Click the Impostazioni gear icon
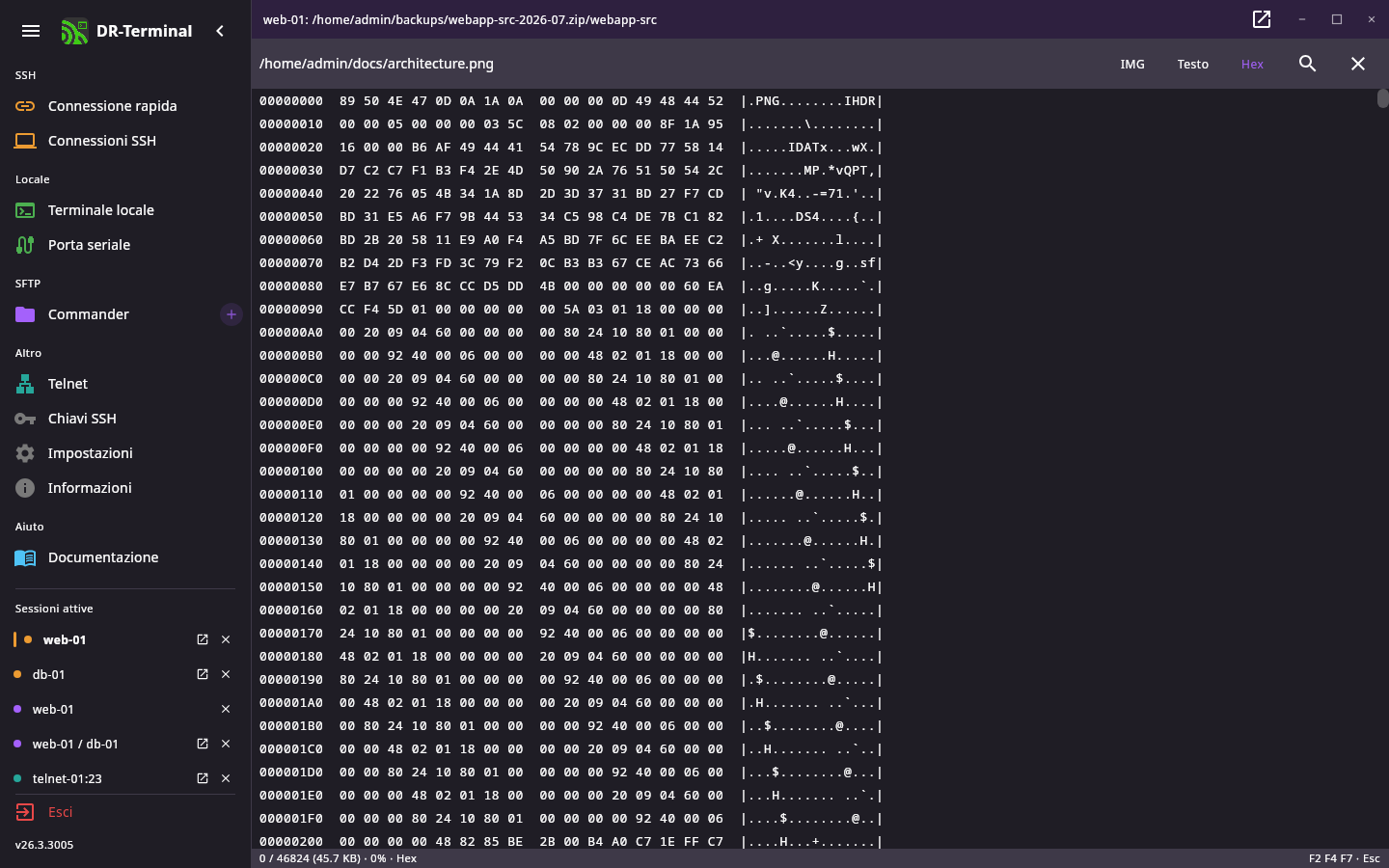This screenshot has height=868, width=1389. 25,453
